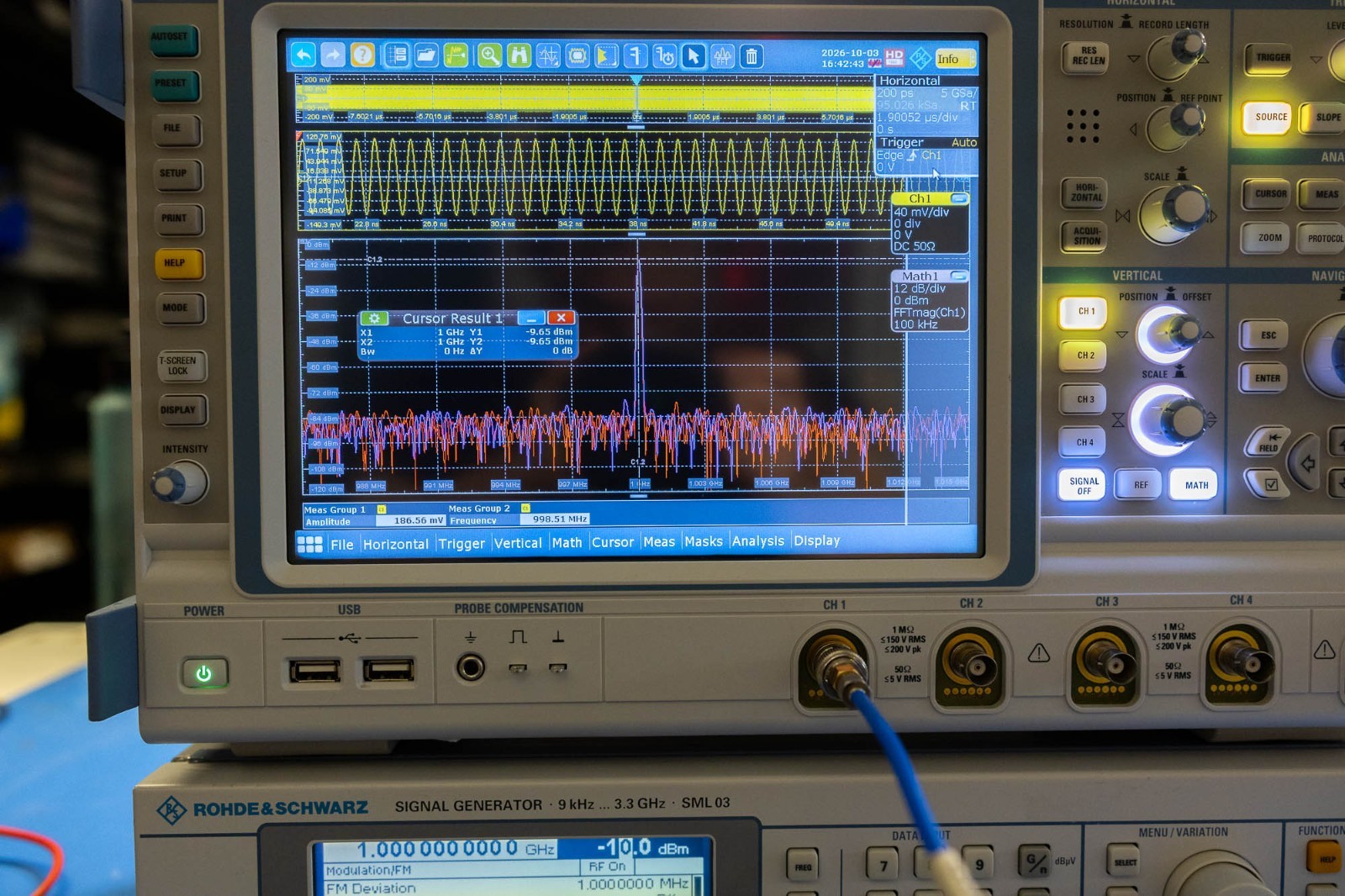
Task: Click the Undo arrow in the toolbar
Action: [x=303, y=55]
